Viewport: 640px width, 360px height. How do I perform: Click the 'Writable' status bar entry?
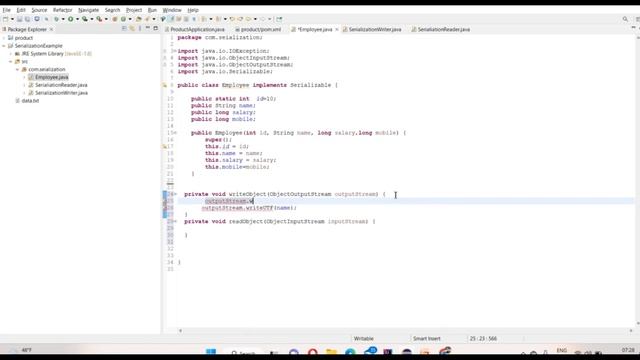(x=364, y=338)
